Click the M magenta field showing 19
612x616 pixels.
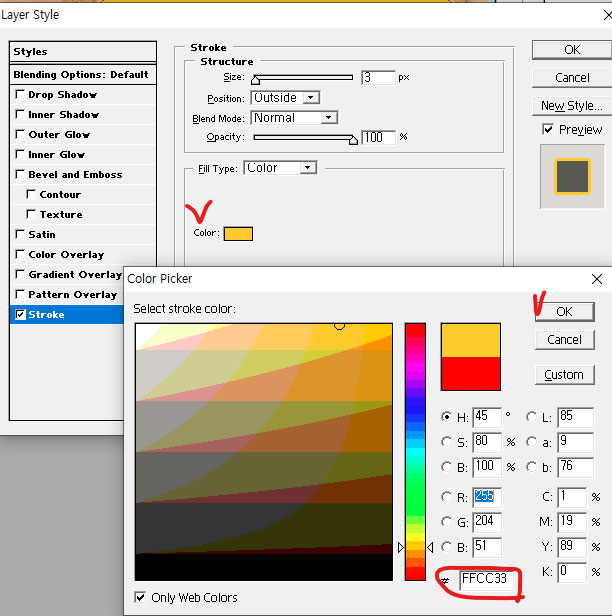(572, 522)
